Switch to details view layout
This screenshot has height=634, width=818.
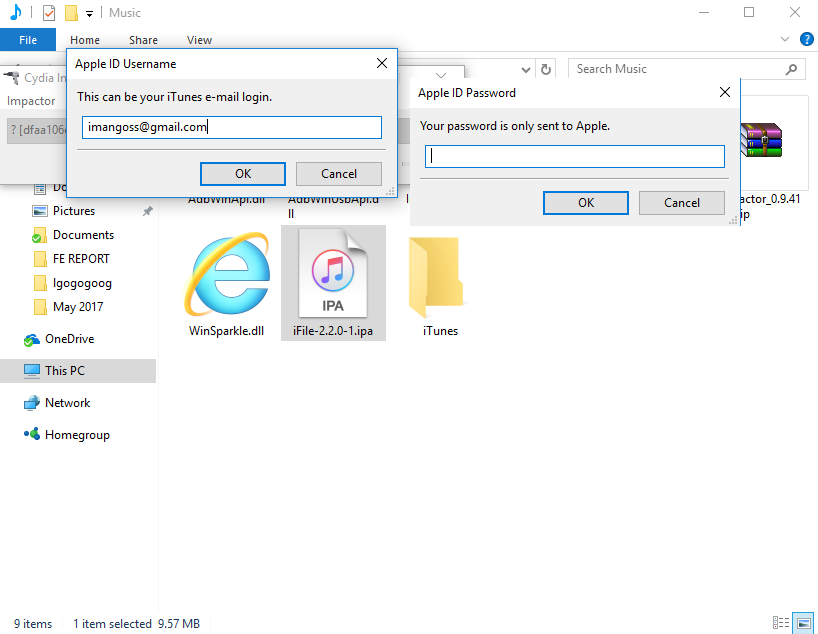[781, 623]
